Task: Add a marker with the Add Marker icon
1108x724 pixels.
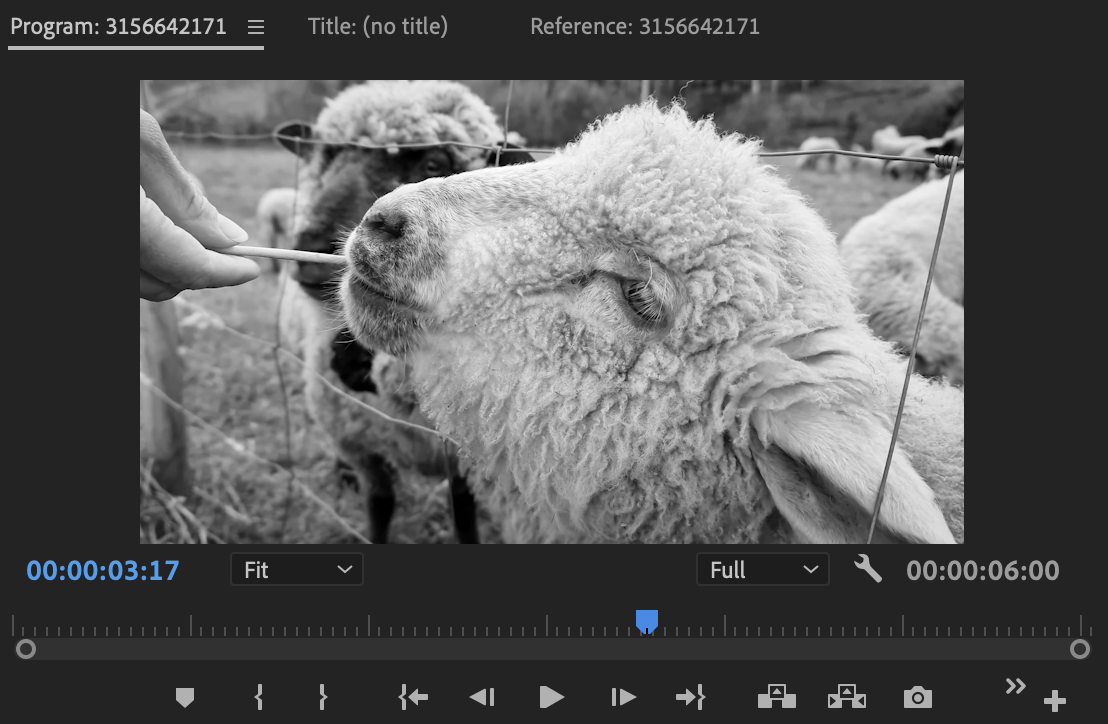Action: pyautogui.click(x=184, y=697)
